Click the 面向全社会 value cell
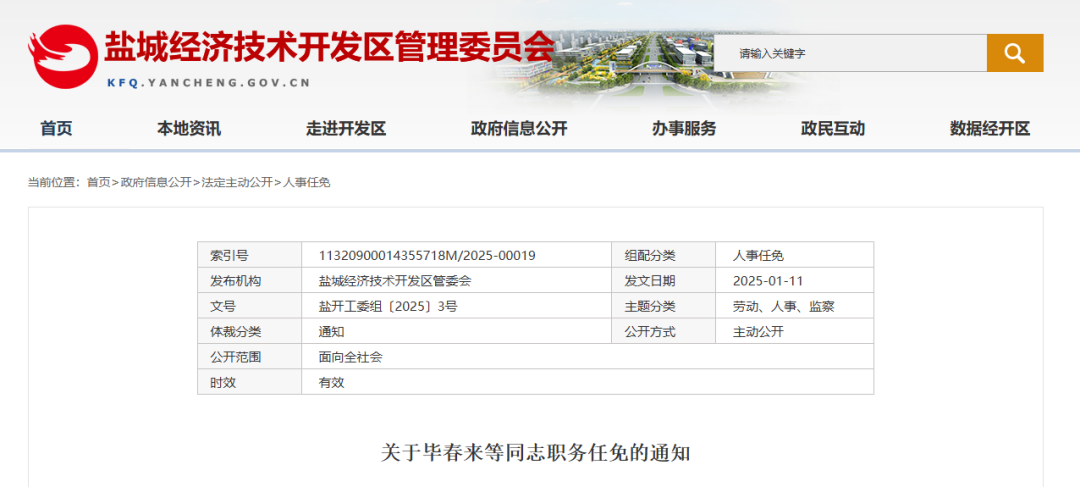This screenshot has height=487, width=1080. click(x=588, y=357)
